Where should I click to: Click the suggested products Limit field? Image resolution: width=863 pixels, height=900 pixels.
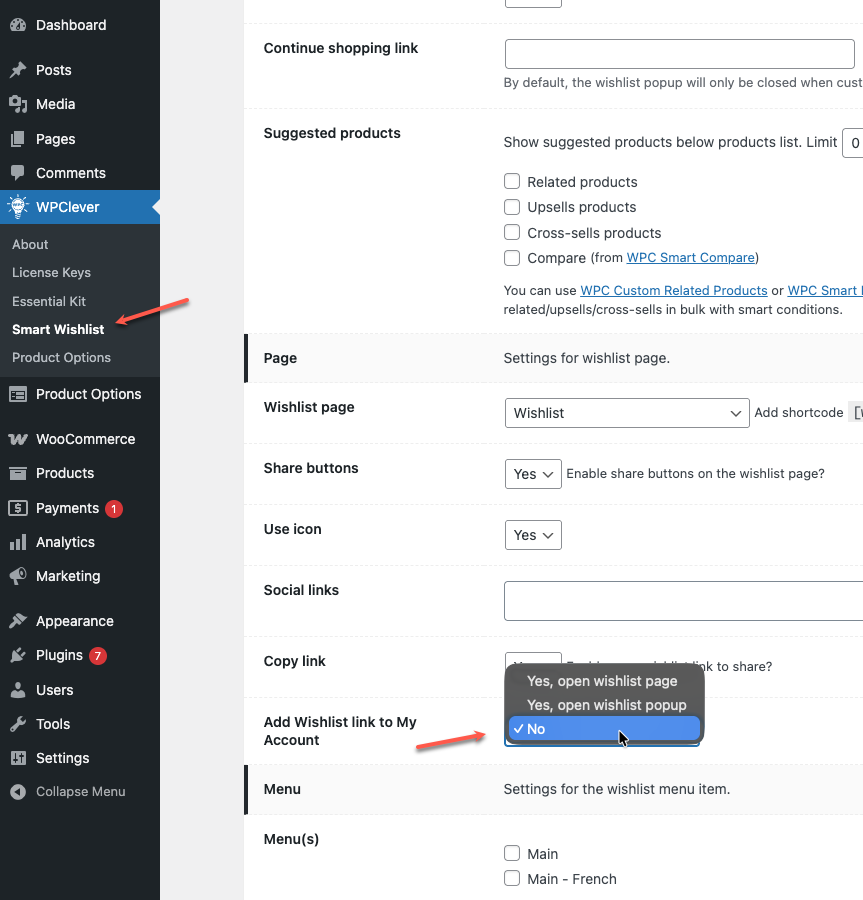pyautogui.click(x=853, y=143)
